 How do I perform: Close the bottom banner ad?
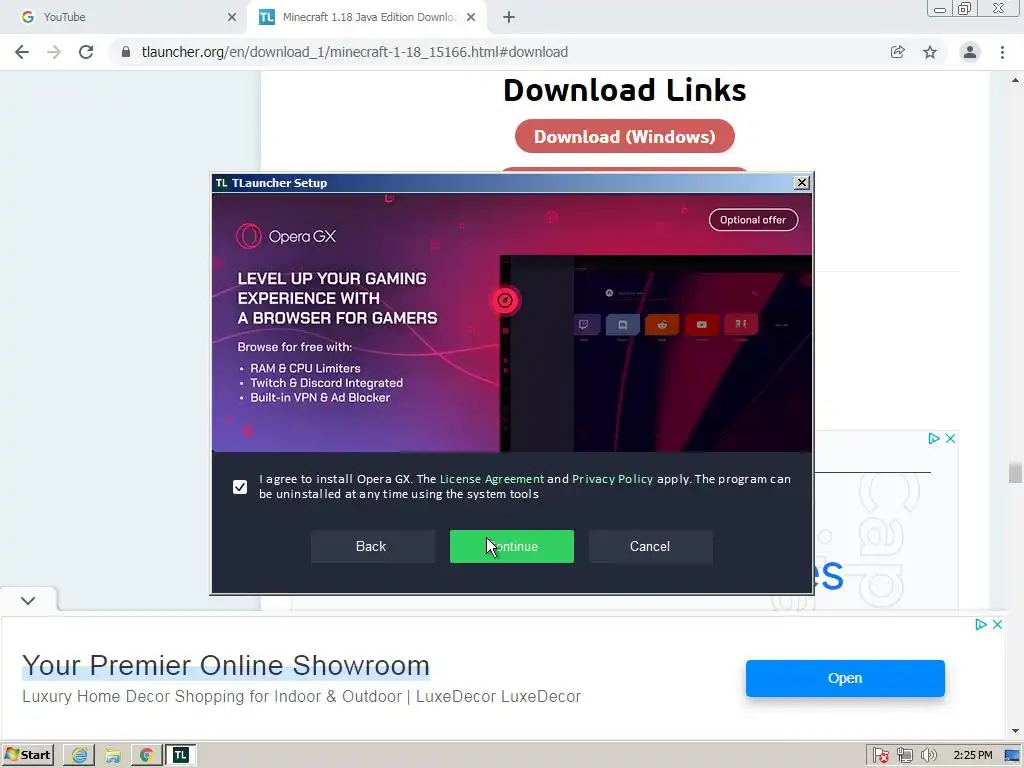(x=997, y=624)
